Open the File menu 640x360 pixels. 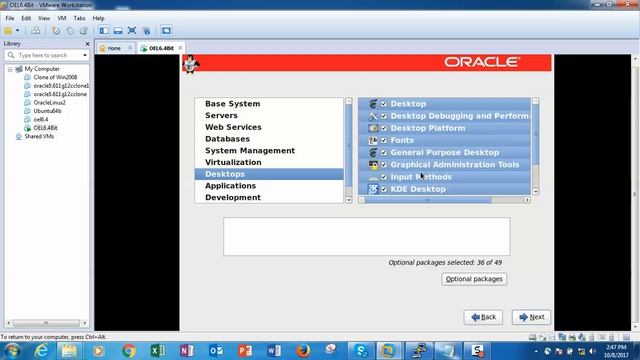pyautogui.click(x=10, y=18)
